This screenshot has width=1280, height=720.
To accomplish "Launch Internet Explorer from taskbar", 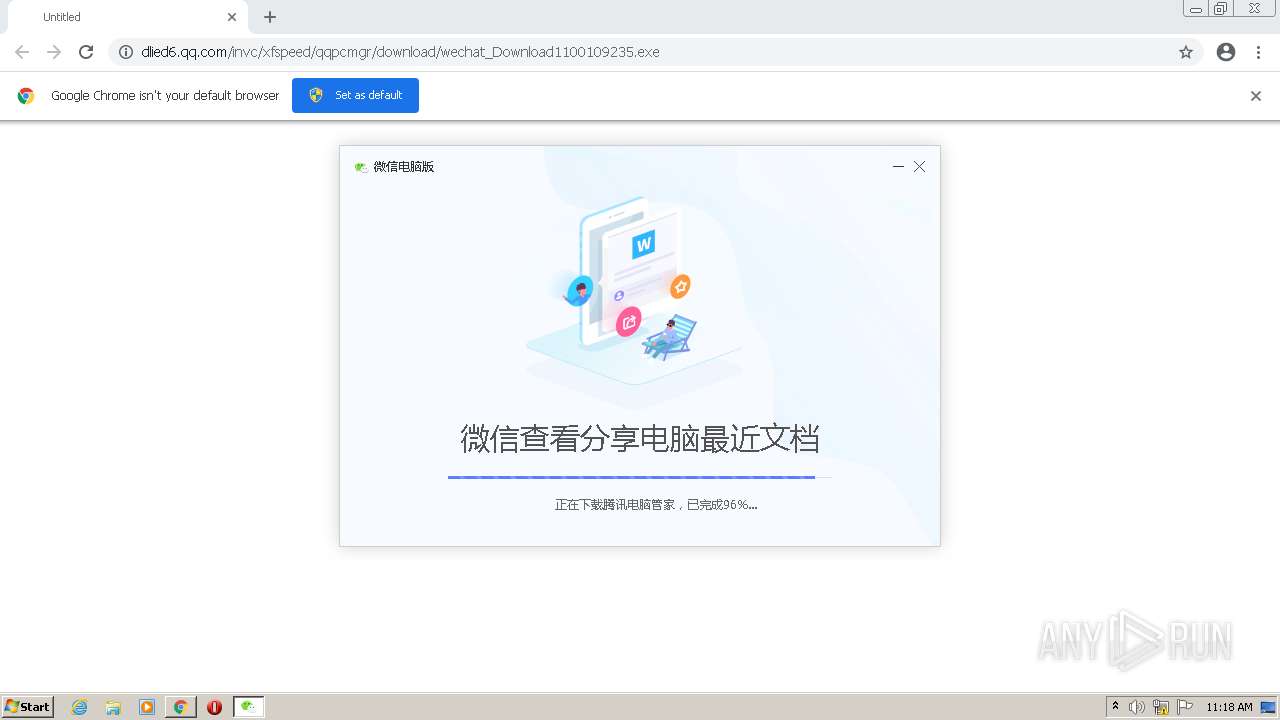I will [80, 707].
